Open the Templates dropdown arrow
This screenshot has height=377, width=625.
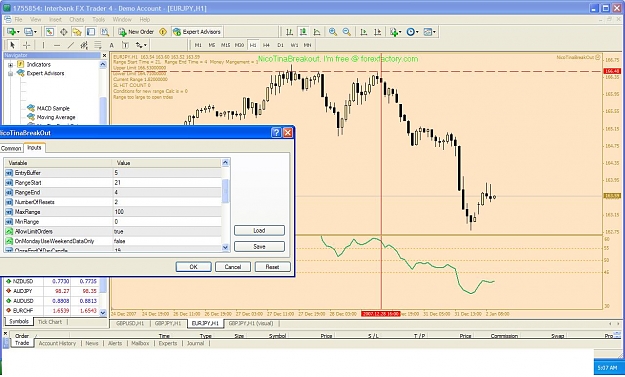click(x=434, y=32)
